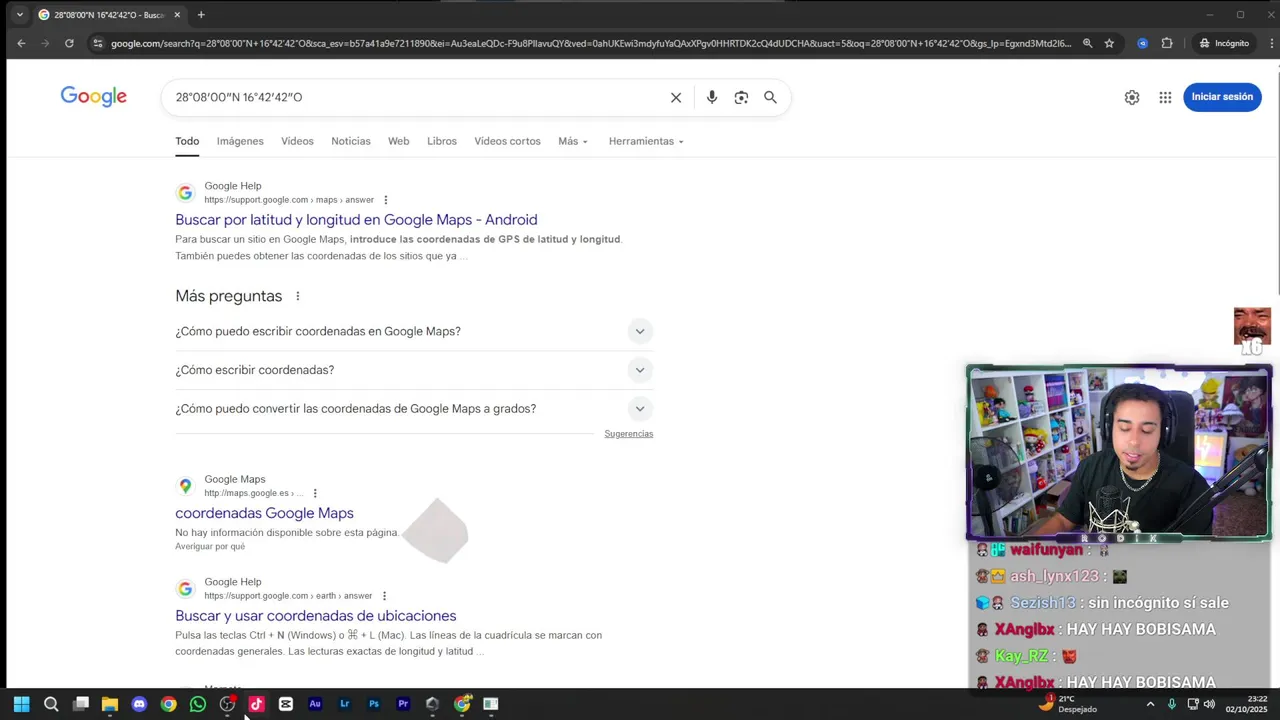Go back with the browser back arrow
This screenshot has height=720, width=1280.
click(21, 43)
